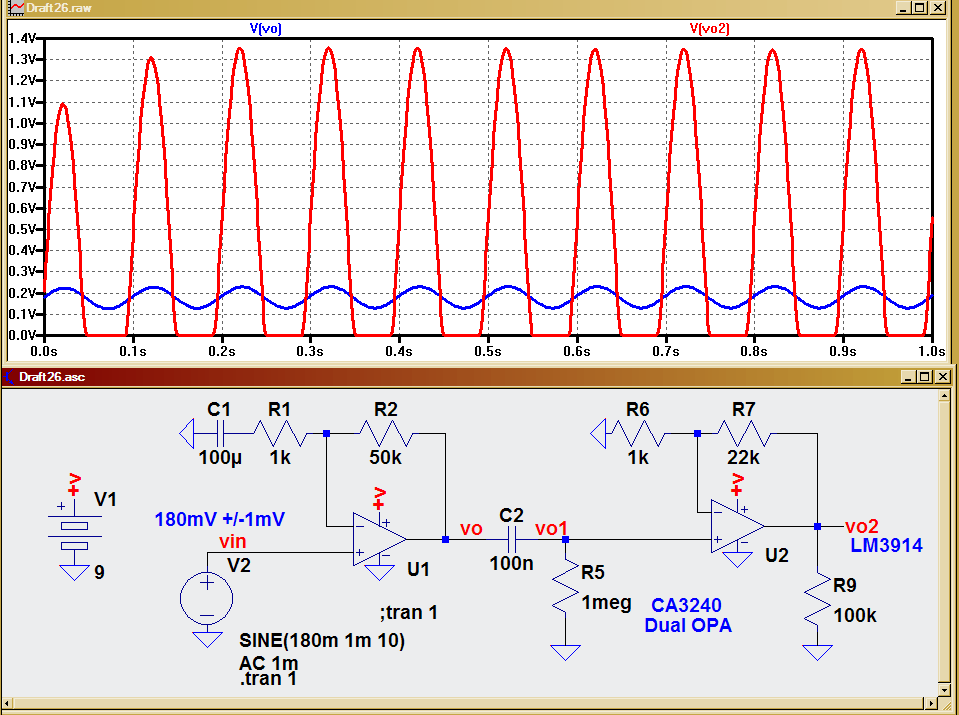
Task: Select the vo1 net label
Action: [552, 528]
